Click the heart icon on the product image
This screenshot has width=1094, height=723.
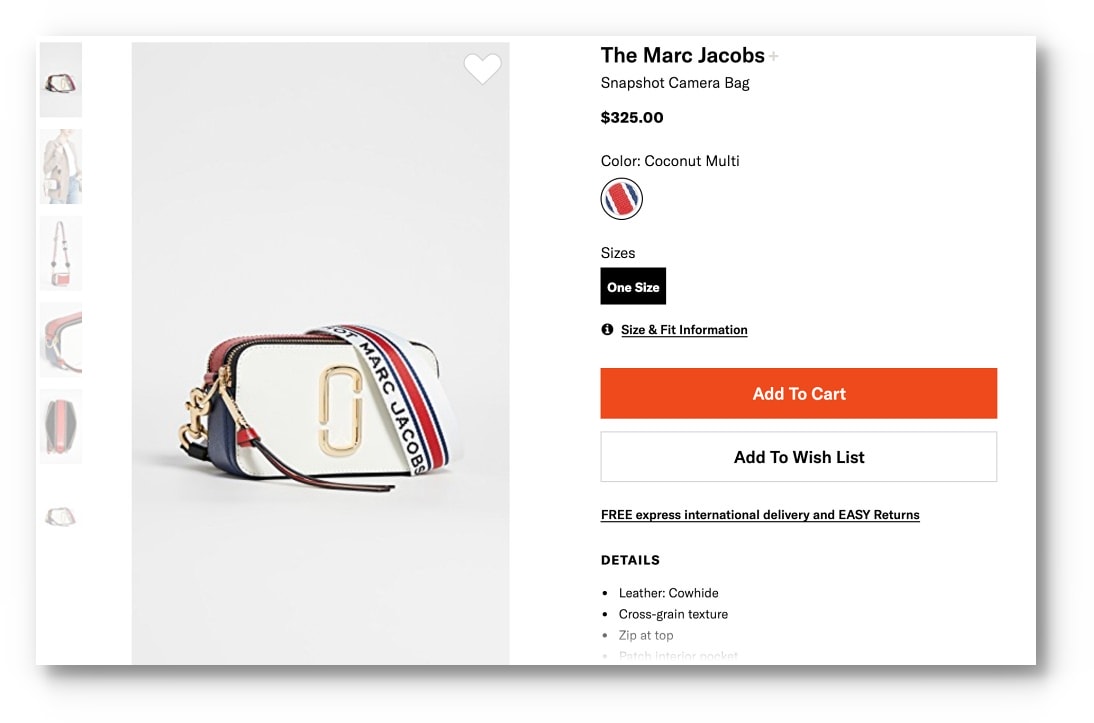tap(482, 68)
